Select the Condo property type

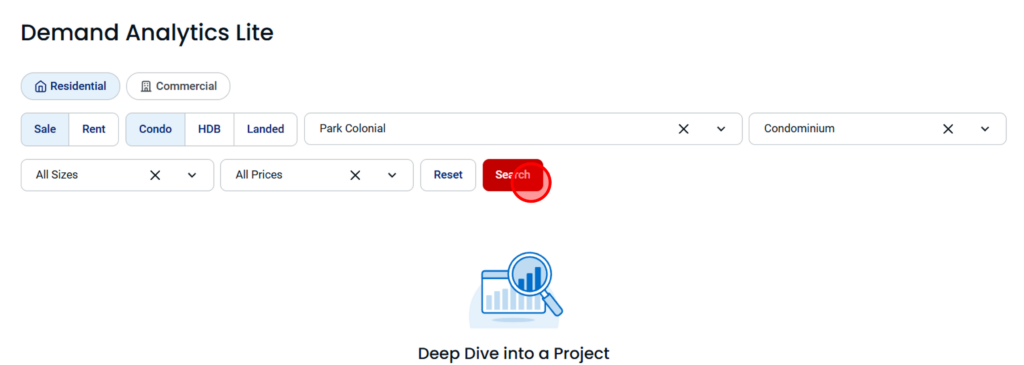coord(155,129)
